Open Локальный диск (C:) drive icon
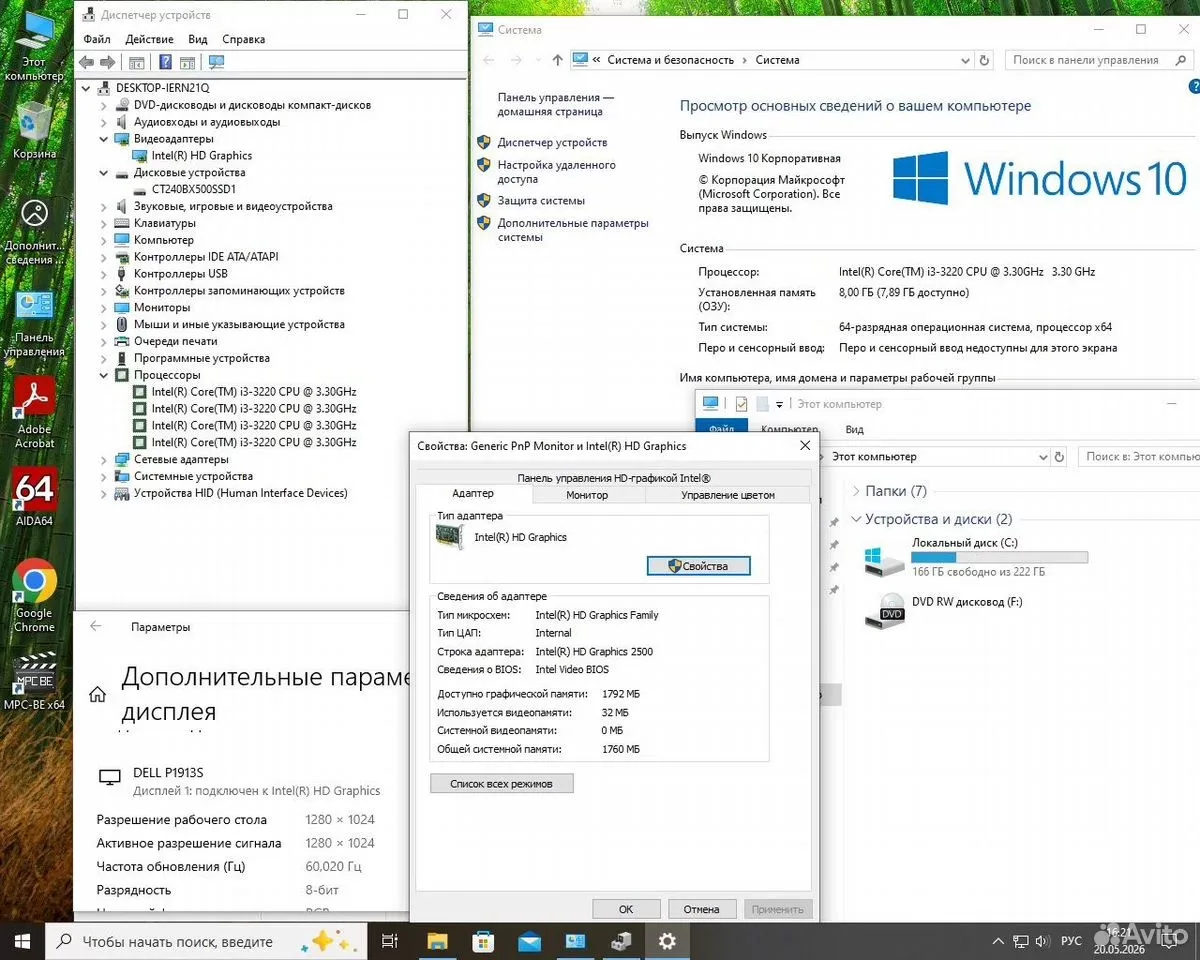Image resolution: width=1200 pixels, height=960 pixels. (x=885, y=560)
